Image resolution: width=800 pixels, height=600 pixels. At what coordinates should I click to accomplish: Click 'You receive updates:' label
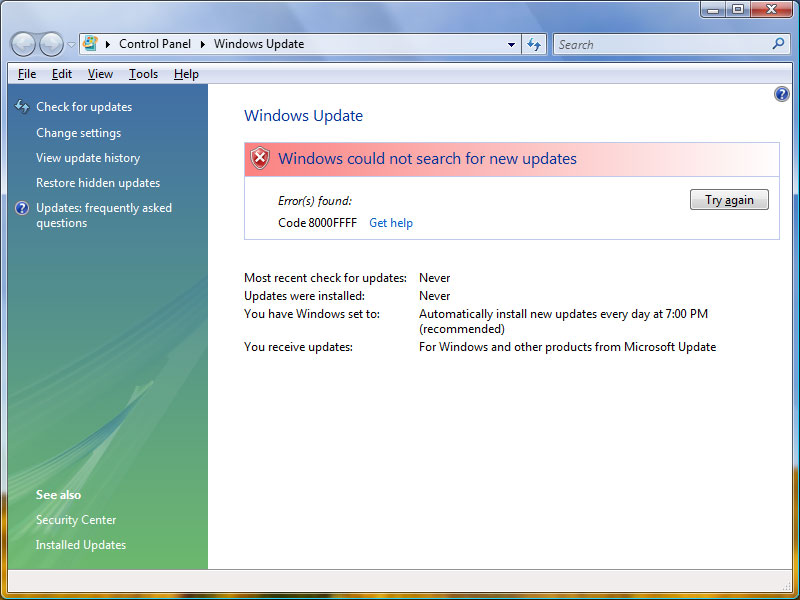pos(298,346)
